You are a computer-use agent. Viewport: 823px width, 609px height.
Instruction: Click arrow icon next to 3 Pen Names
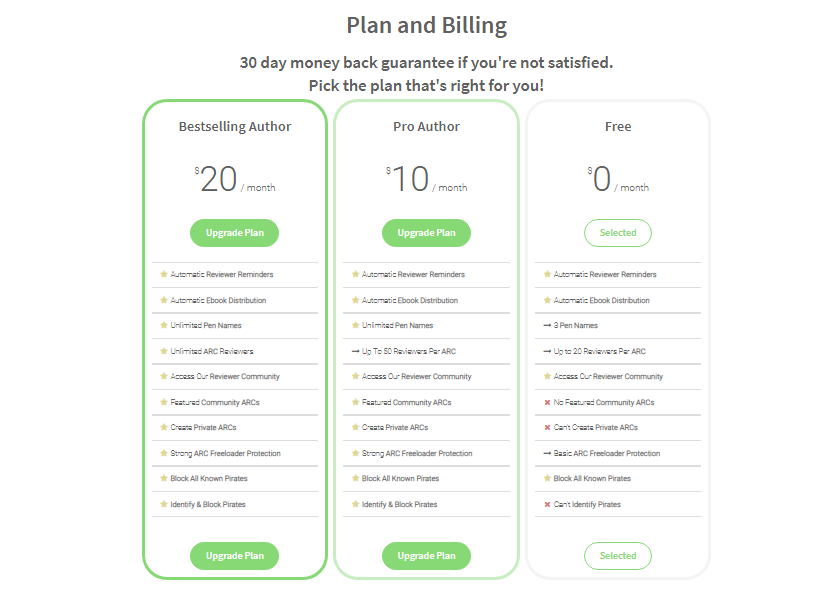pos(547,326)
